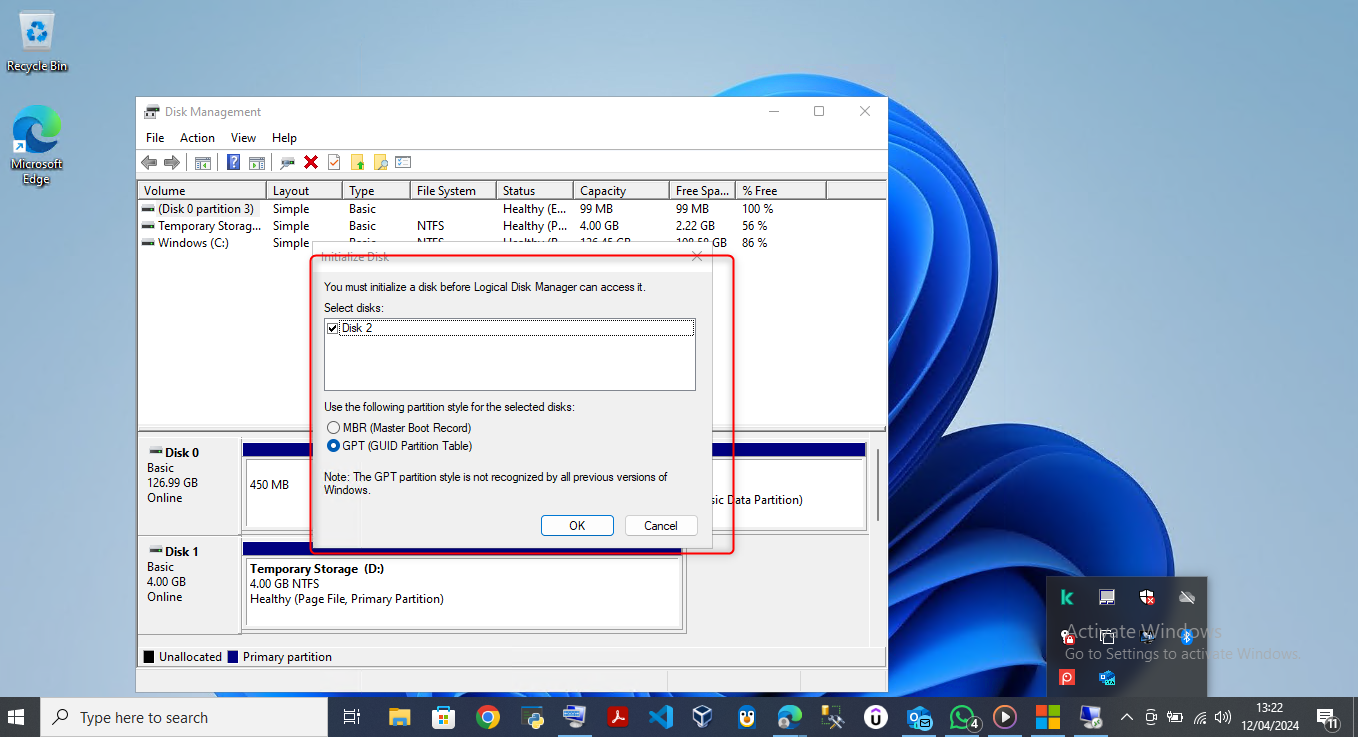This screenshot has width=1358, height=737.
Task: Launch Visual Studio Code from the taskbar
Action: click(x=660, y=717)
